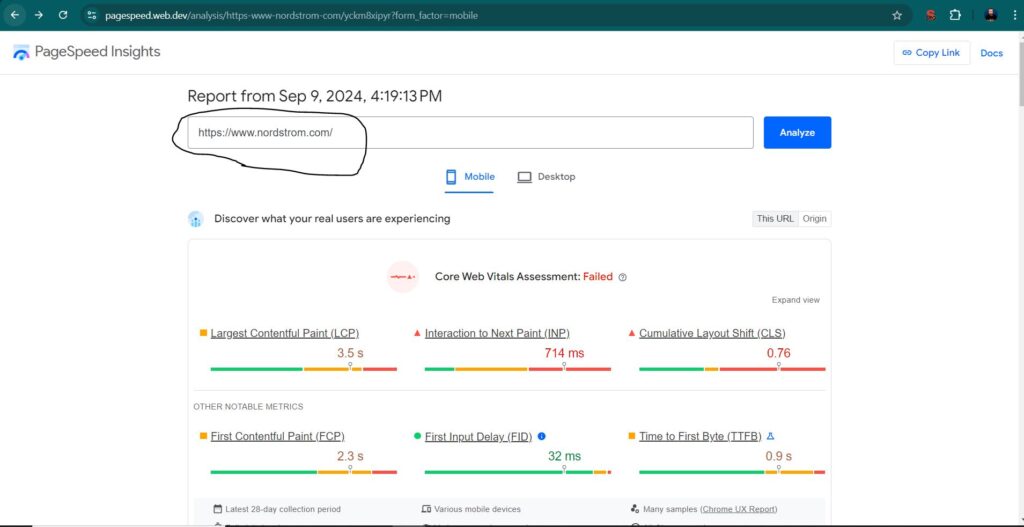Open site information icon in address bar
1024x527 pixels.
tap(91, 15)
